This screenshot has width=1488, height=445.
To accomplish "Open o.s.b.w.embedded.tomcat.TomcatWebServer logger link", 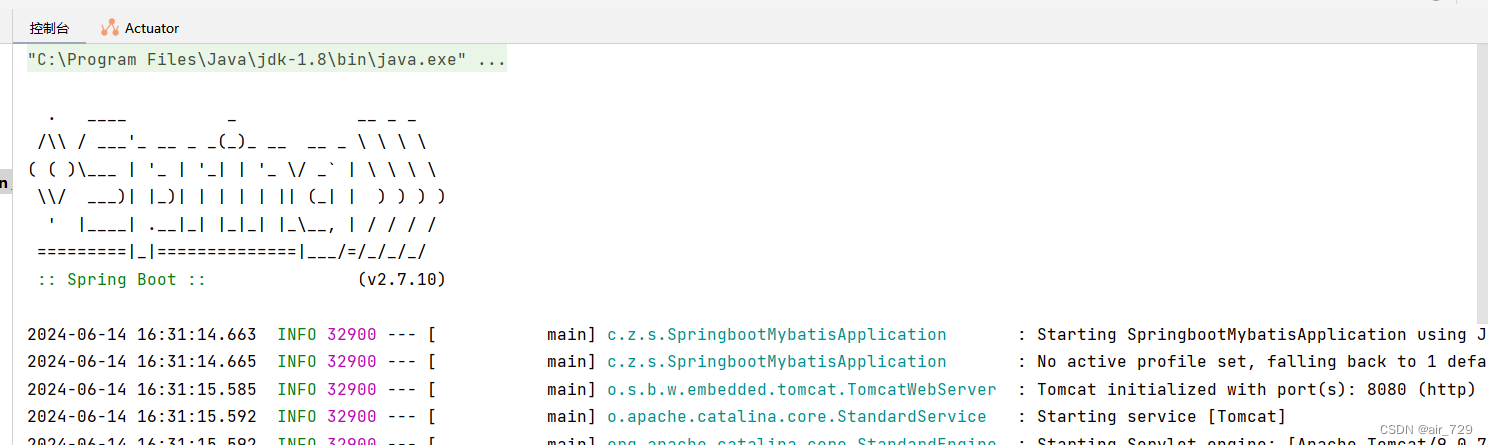I will (802, 390).
